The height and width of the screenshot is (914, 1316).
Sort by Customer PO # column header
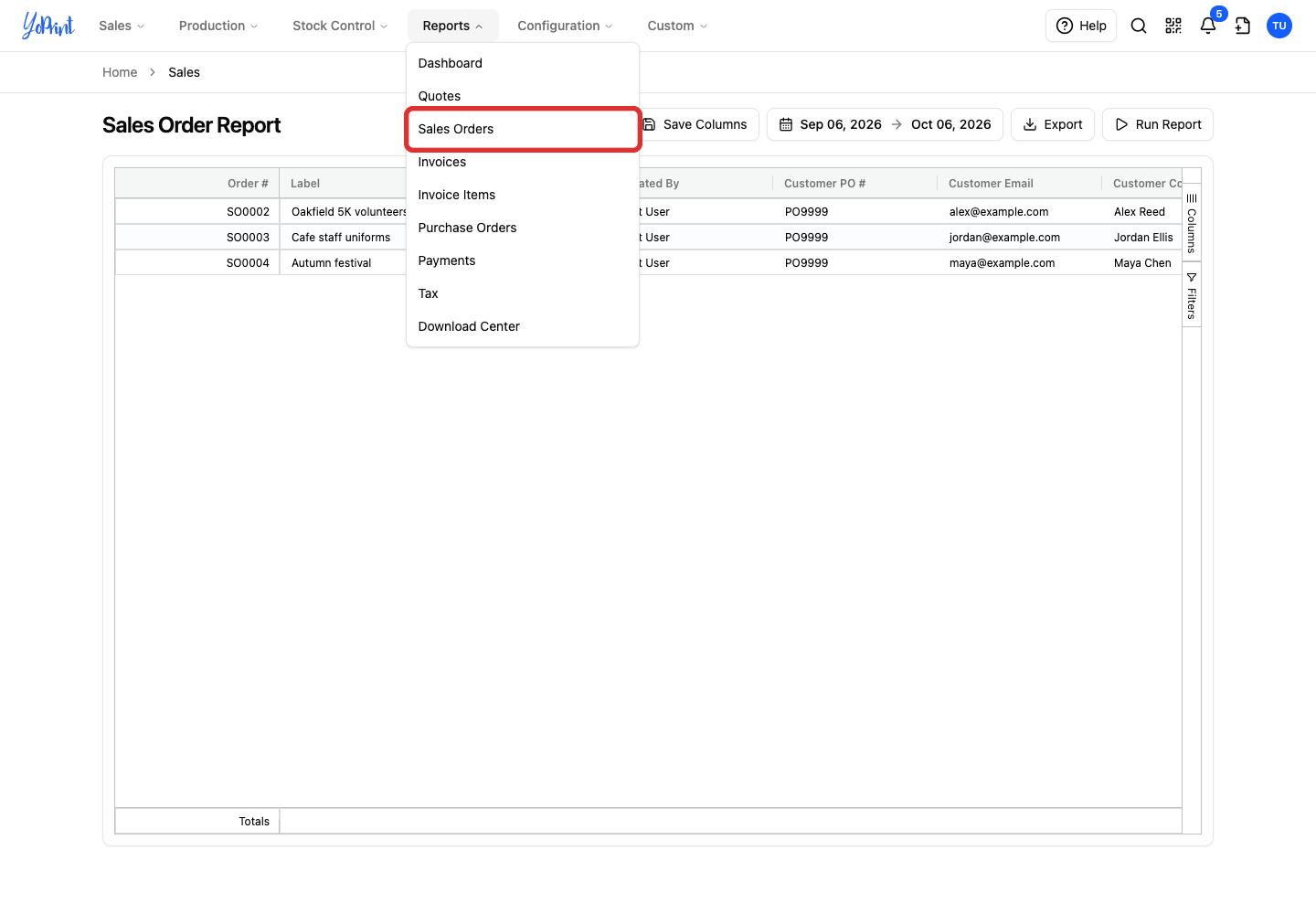[854, 184]
